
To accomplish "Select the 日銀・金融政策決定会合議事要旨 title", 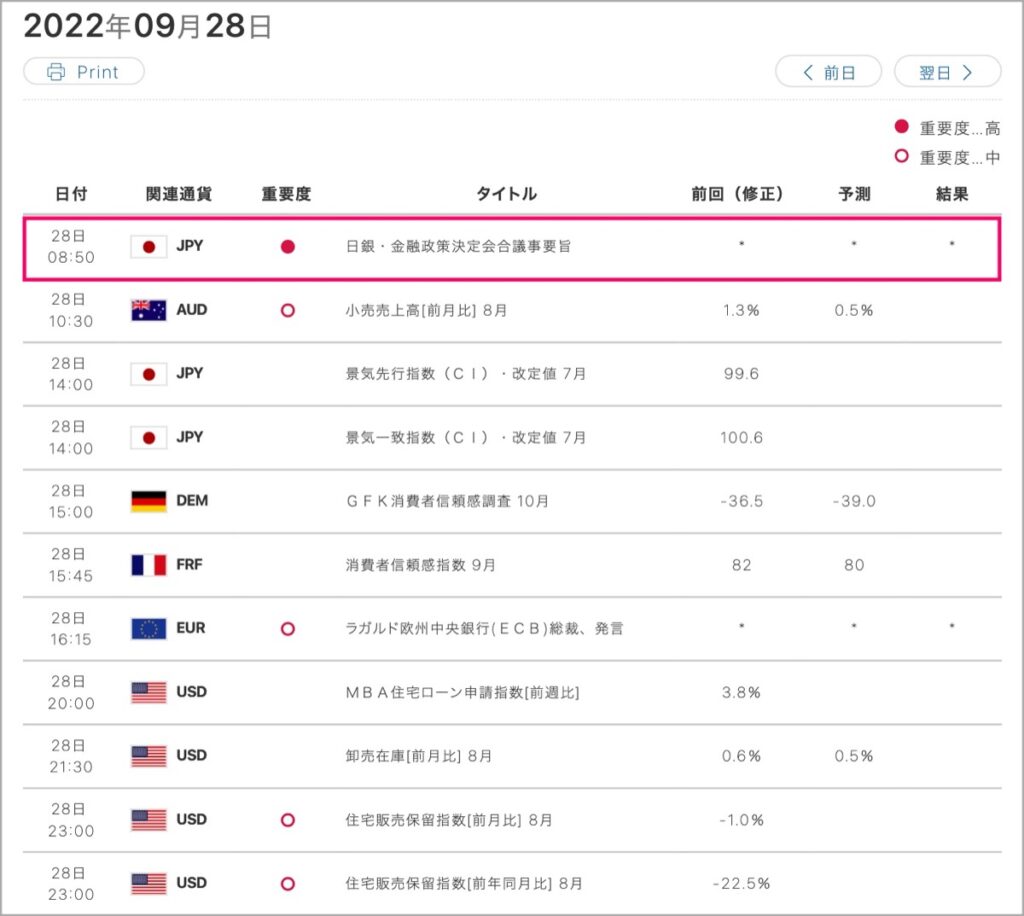I will coord(458,246).
